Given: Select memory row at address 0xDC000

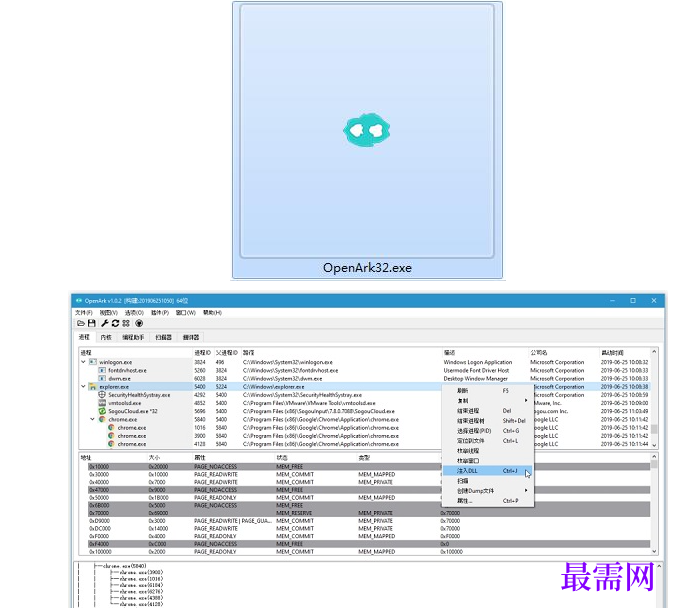Looking at the screenshot, I should pos(369,528).
